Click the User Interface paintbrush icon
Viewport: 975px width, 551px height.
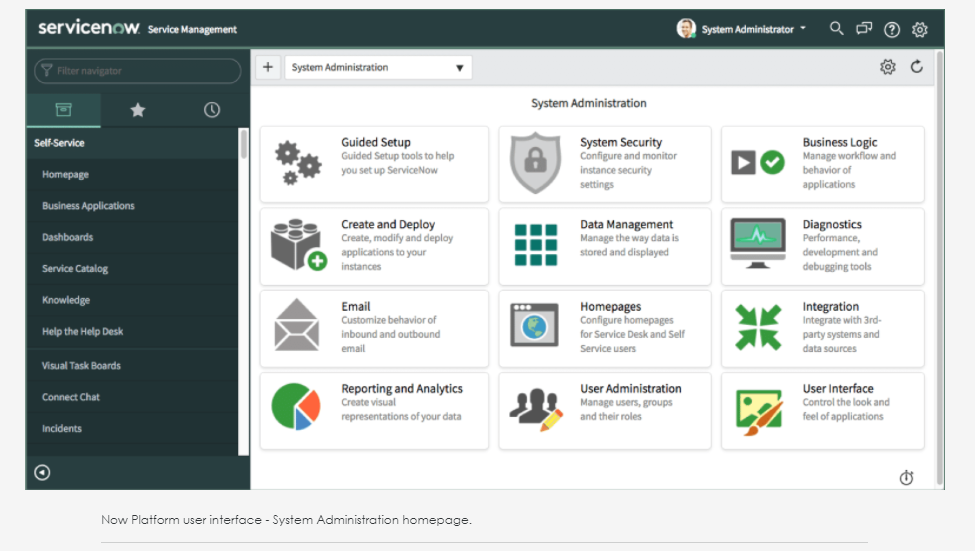[x=759, y=411]
